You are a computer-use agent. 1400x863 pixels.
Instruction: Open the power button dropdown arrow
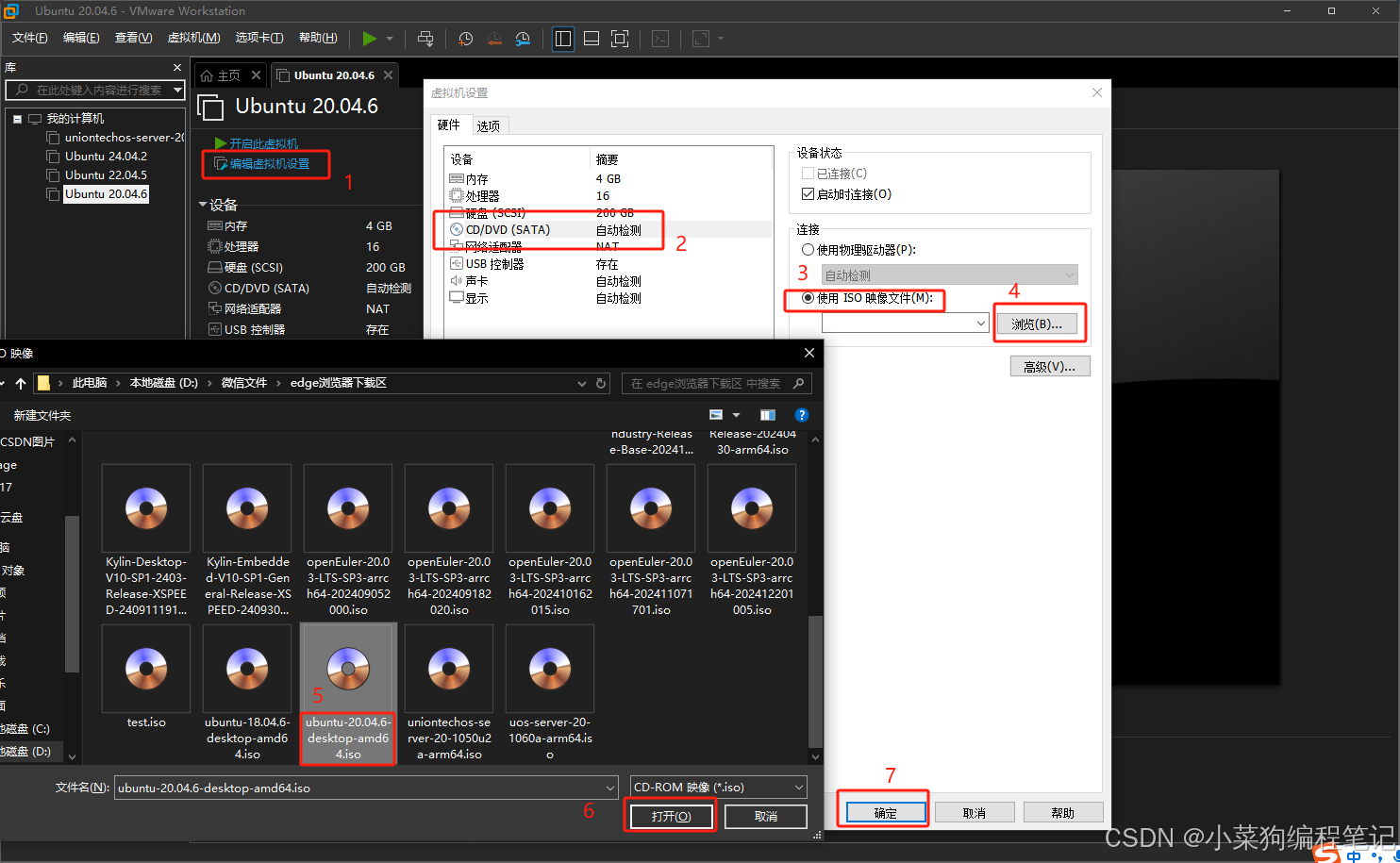pyautogui.click(x=390, y=39)
